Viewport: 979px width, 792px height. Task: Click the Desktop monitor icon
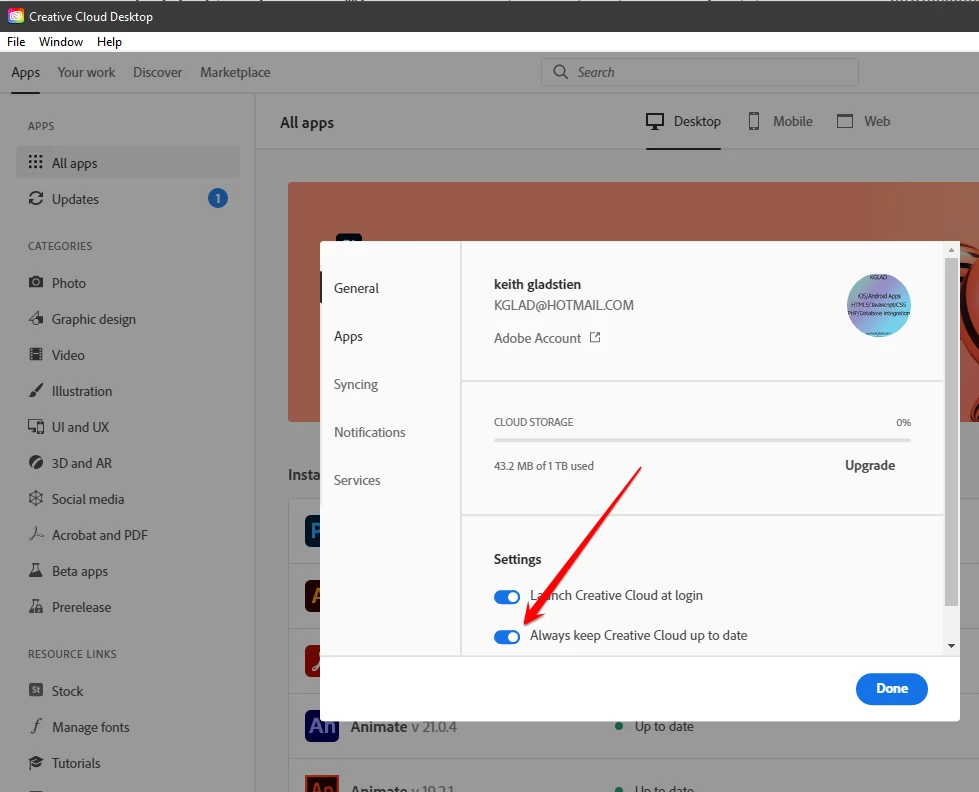tap(655, 121)
